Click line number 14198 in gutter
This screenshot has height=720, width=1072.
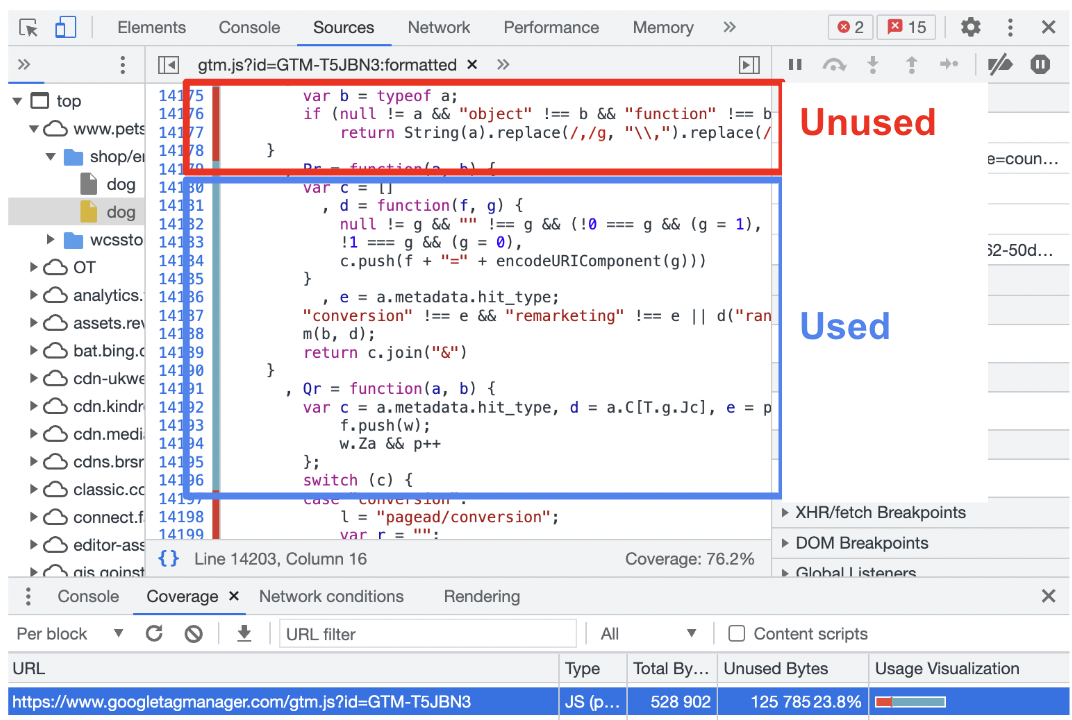click(x=181, y=517)
